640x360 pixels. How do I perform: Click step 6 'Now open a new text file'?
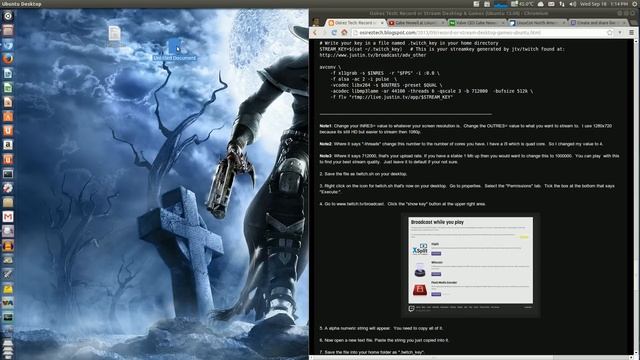384,340
